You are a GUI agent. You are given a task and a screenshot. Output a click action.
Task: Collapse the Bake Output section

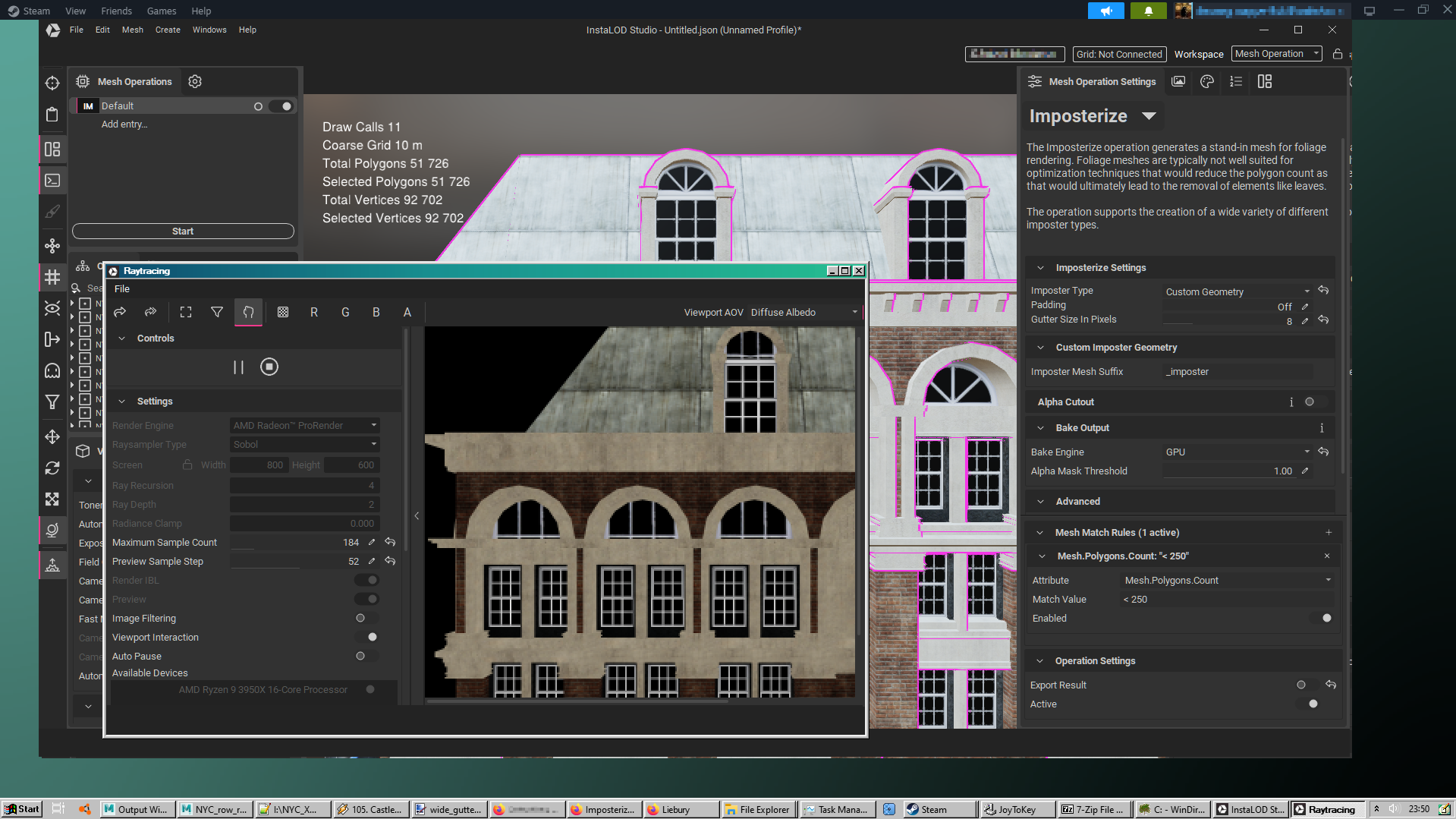pyautogui.click(x=1040, y=428)
